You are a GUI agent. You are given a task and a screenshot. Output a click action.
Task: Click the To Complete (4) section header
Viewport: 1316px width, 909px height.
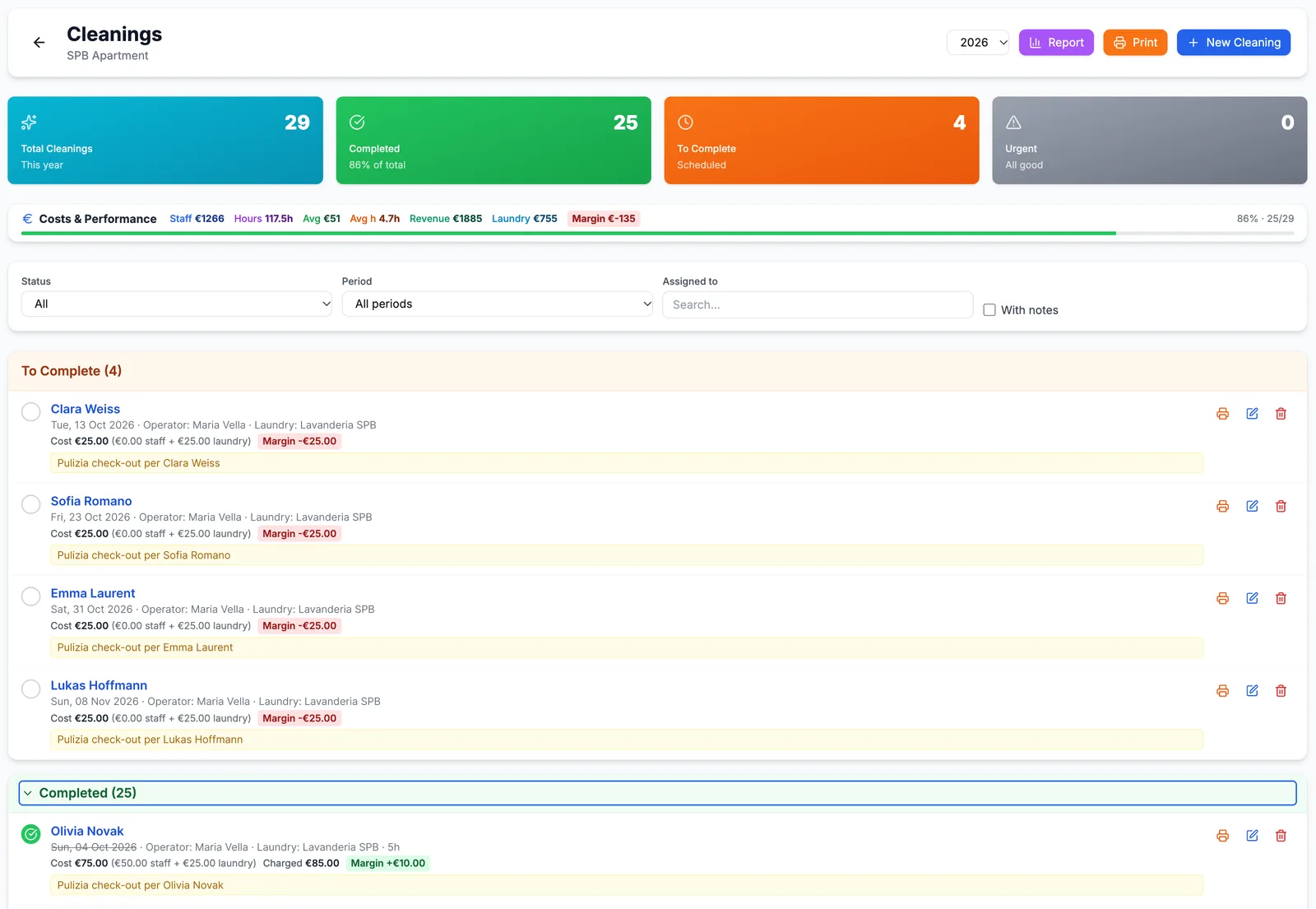coord(657,371)
